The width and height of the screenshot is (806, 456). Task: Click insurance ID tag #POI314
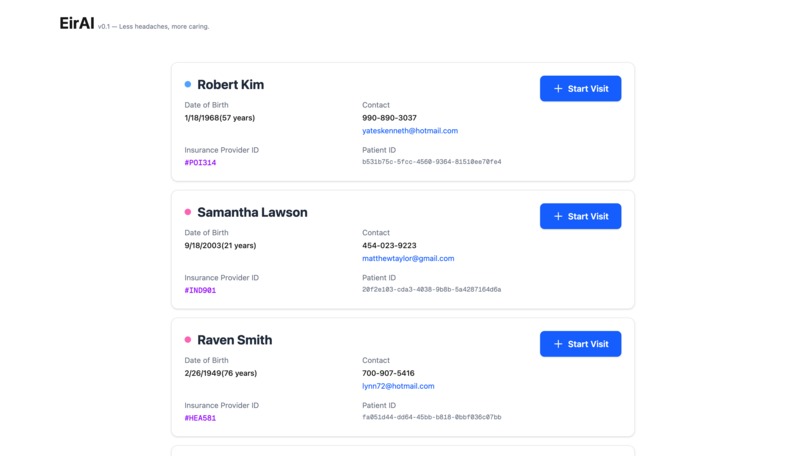200,162
